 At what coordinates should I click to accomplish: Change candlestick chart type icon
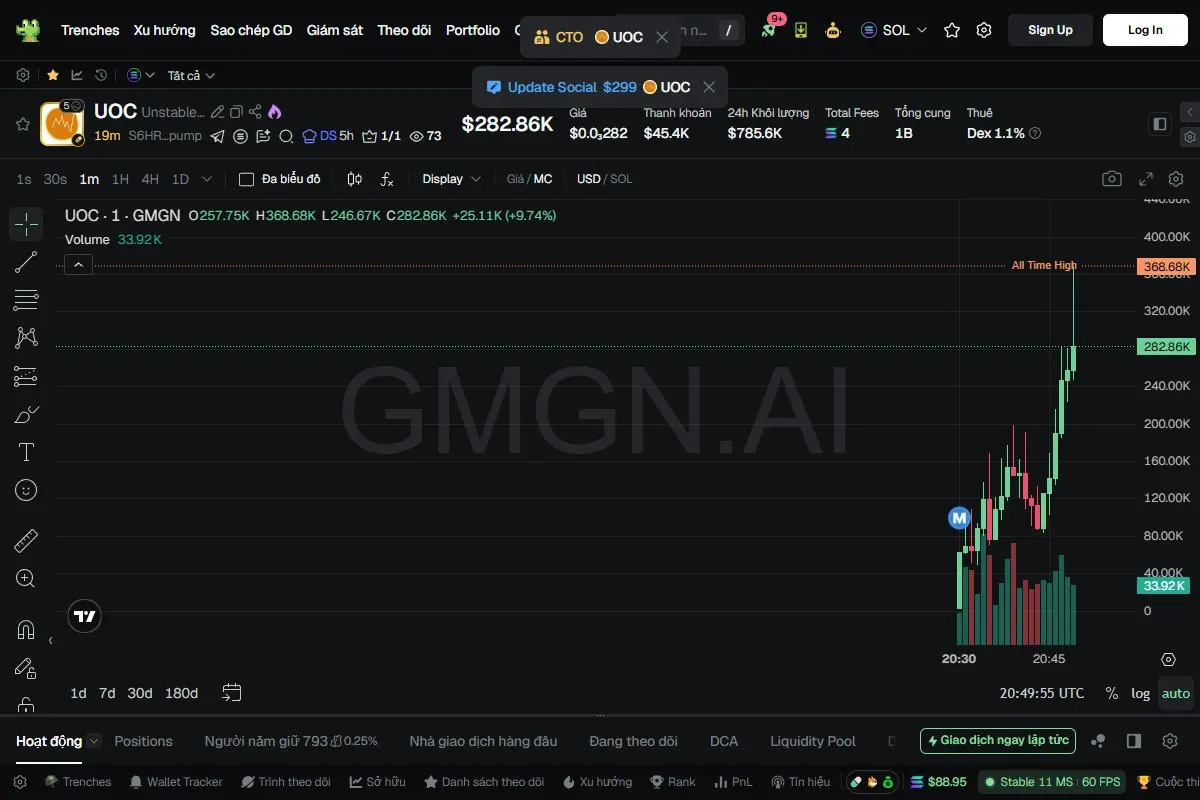(354, 179)
